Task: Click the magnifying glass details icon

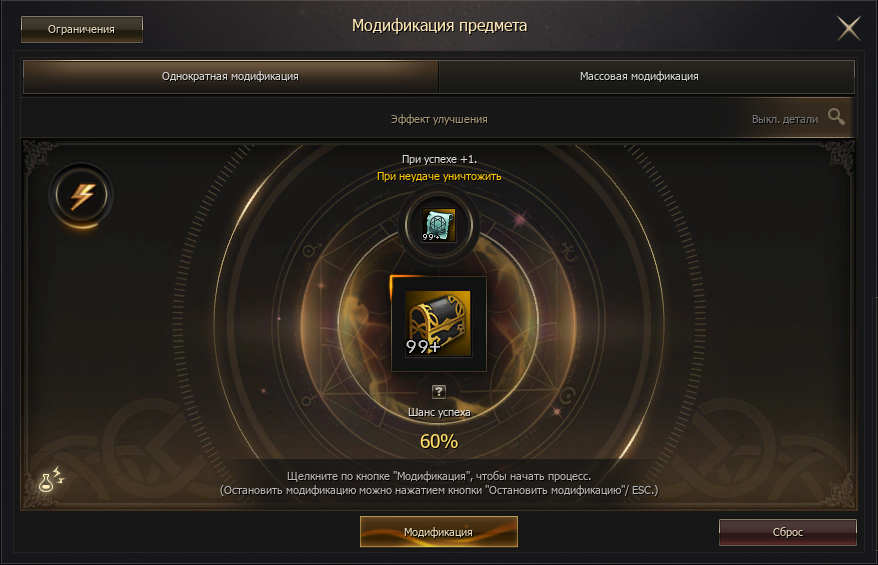Action: (837, 116)
